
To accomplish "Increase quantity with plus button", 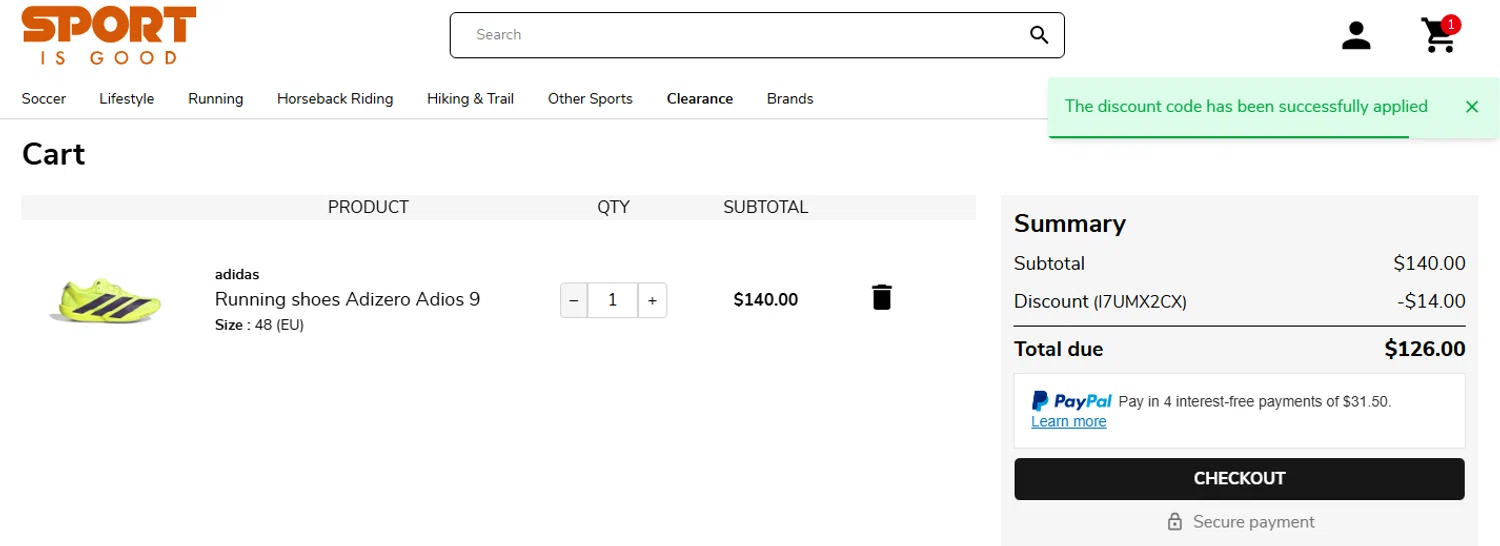I will (x=652, y=300).
